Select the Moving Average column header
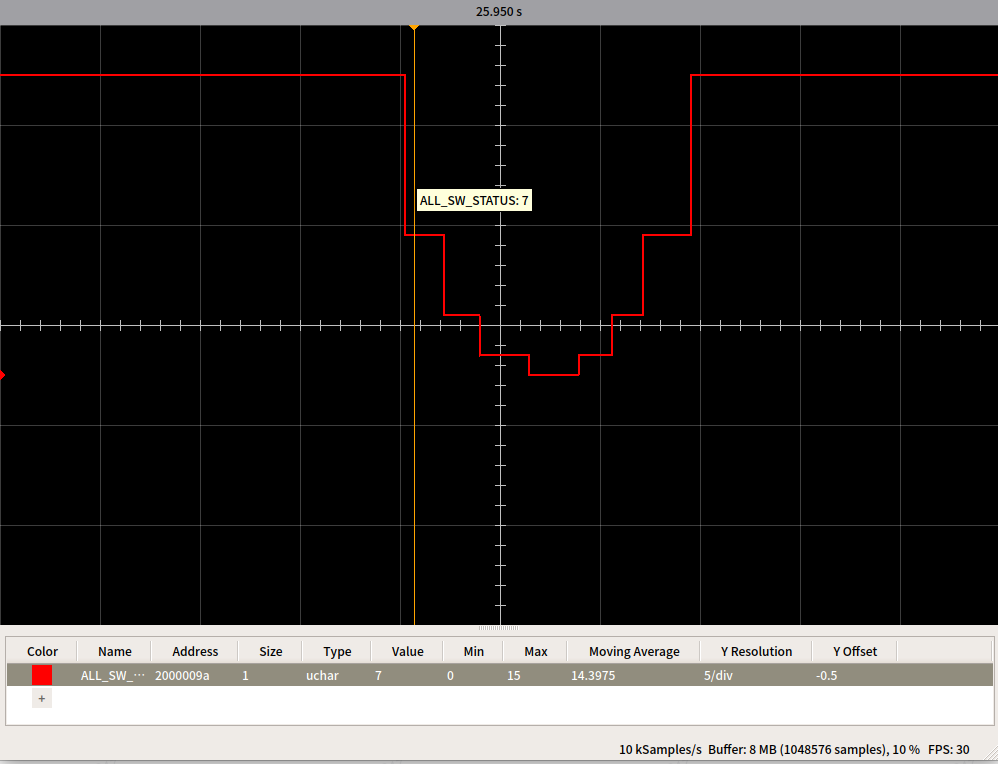998x764 pixels. coord(633,651)
